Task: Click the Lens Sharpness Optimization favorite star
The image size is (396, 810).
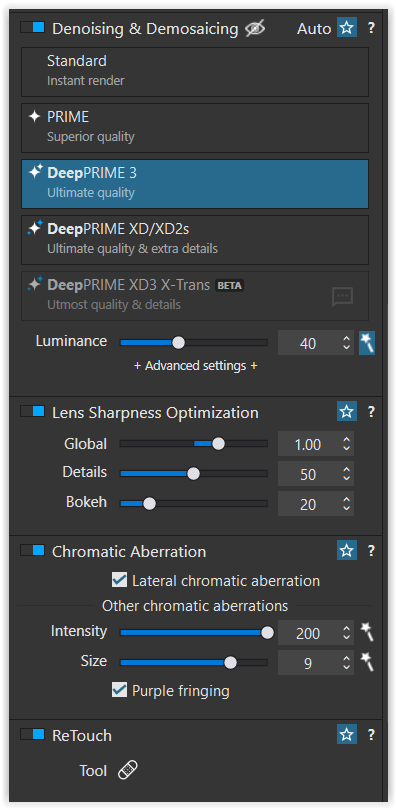Action: (347, 412)
